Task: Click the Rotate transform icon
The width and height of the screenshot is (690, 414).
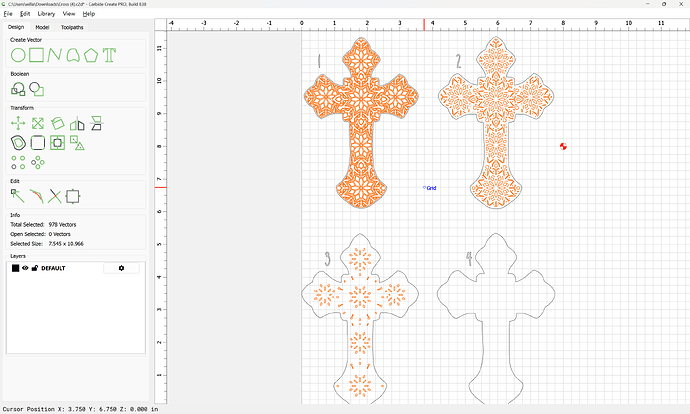Action: tap(58, 123)
